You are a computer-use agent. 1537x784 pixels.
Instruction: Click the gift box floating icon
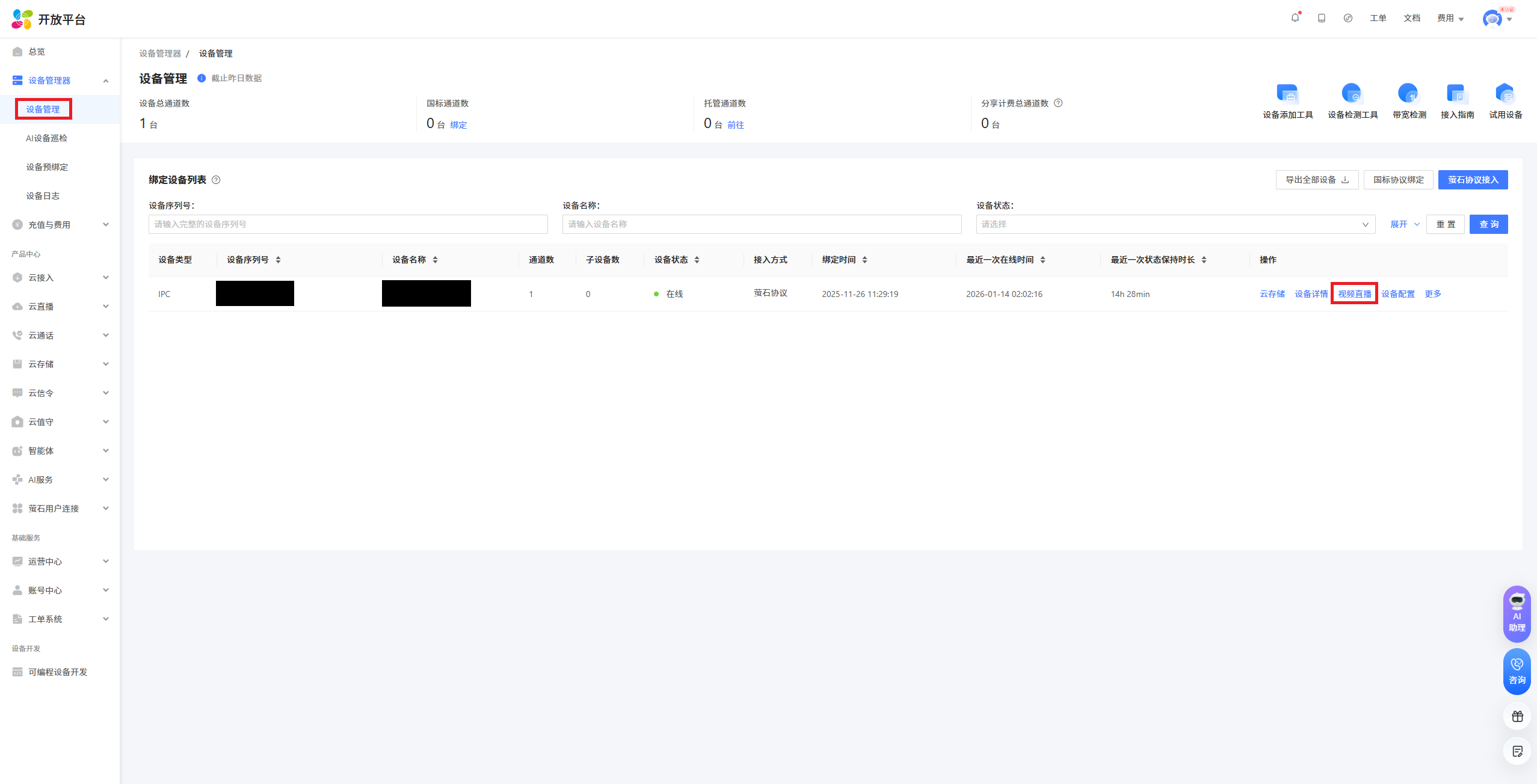click(x=1517, y=716)
